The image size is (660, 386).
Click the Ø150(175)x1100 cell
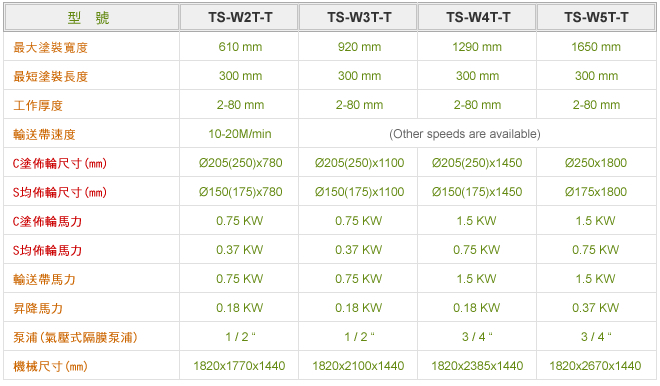coord(359,192)
